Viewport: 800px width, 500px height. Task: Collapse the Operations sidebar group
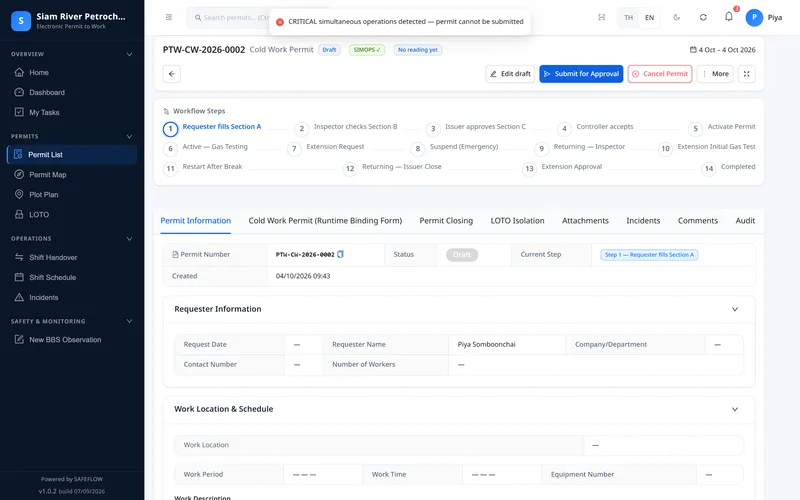[x=129, y=239]
